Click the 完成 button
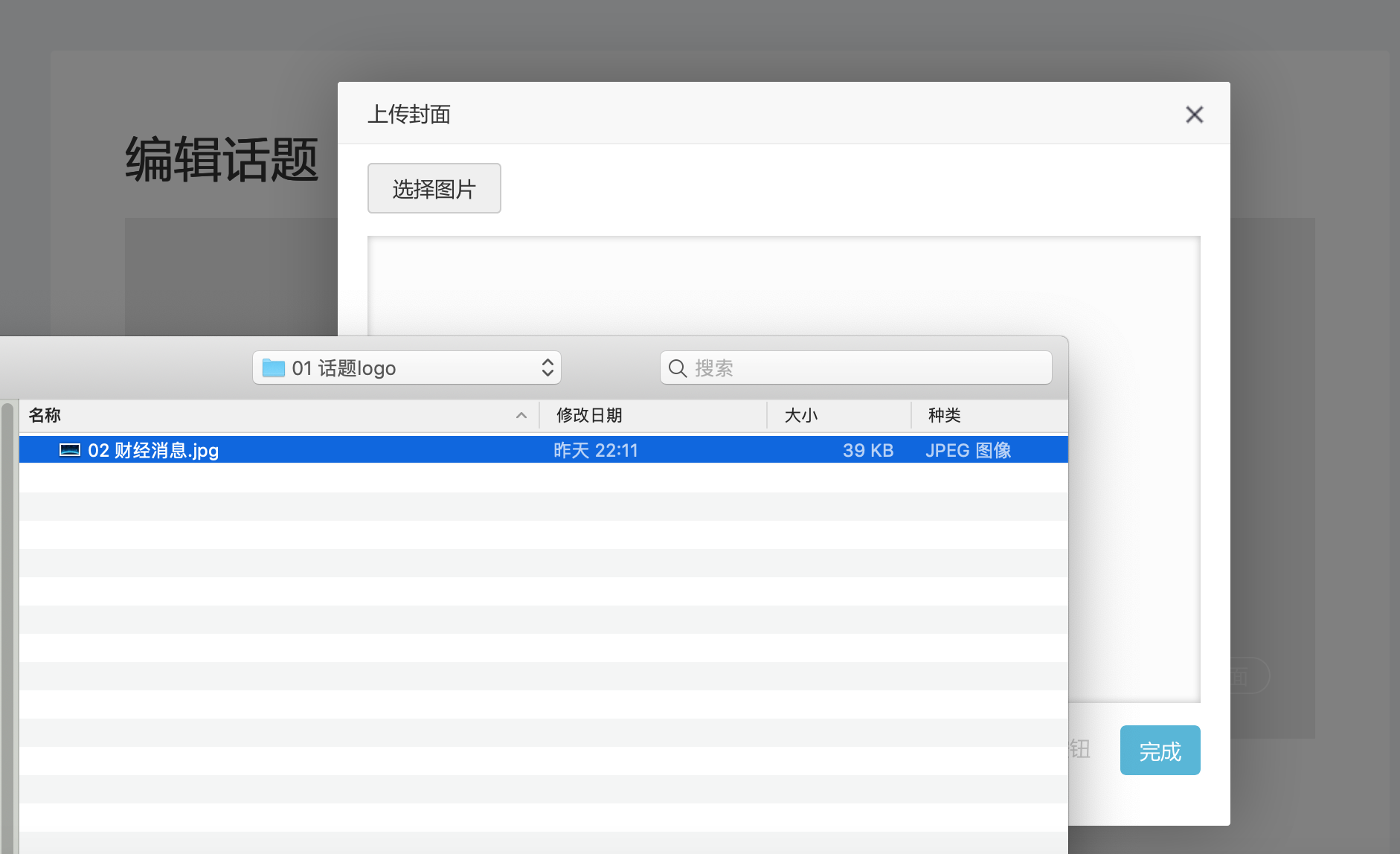 pos(1160,751)
